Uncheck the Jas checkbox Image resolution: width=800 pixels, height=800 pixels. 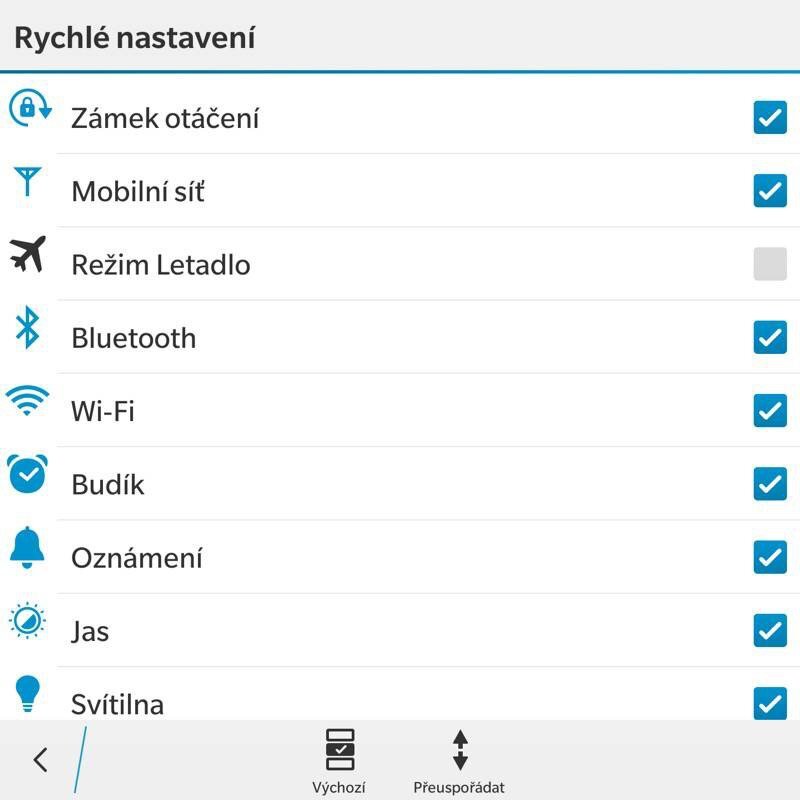(x=770, y=630)
